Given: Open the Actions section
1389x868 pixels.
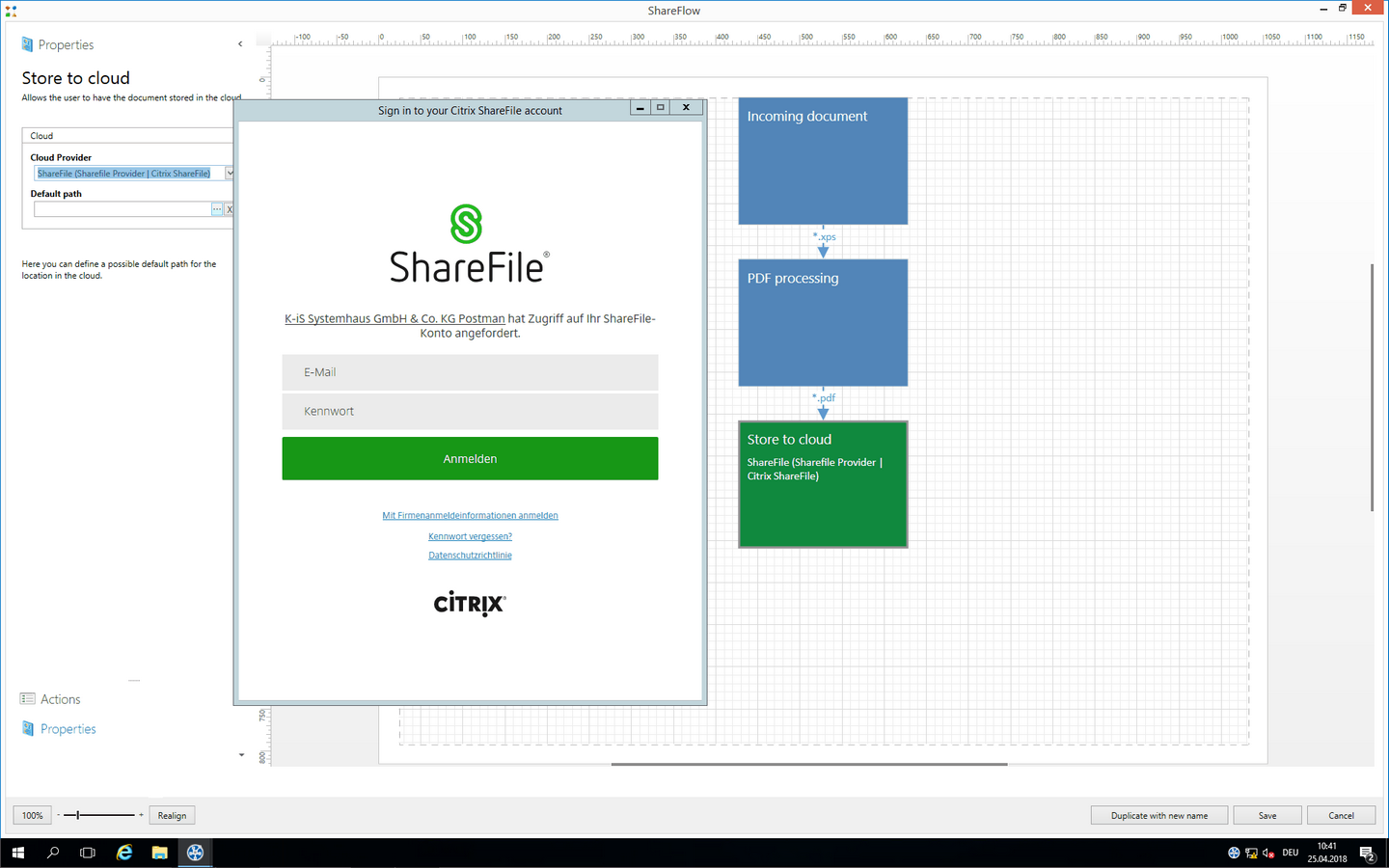Looking at the screenshot, I should [60, 699].
